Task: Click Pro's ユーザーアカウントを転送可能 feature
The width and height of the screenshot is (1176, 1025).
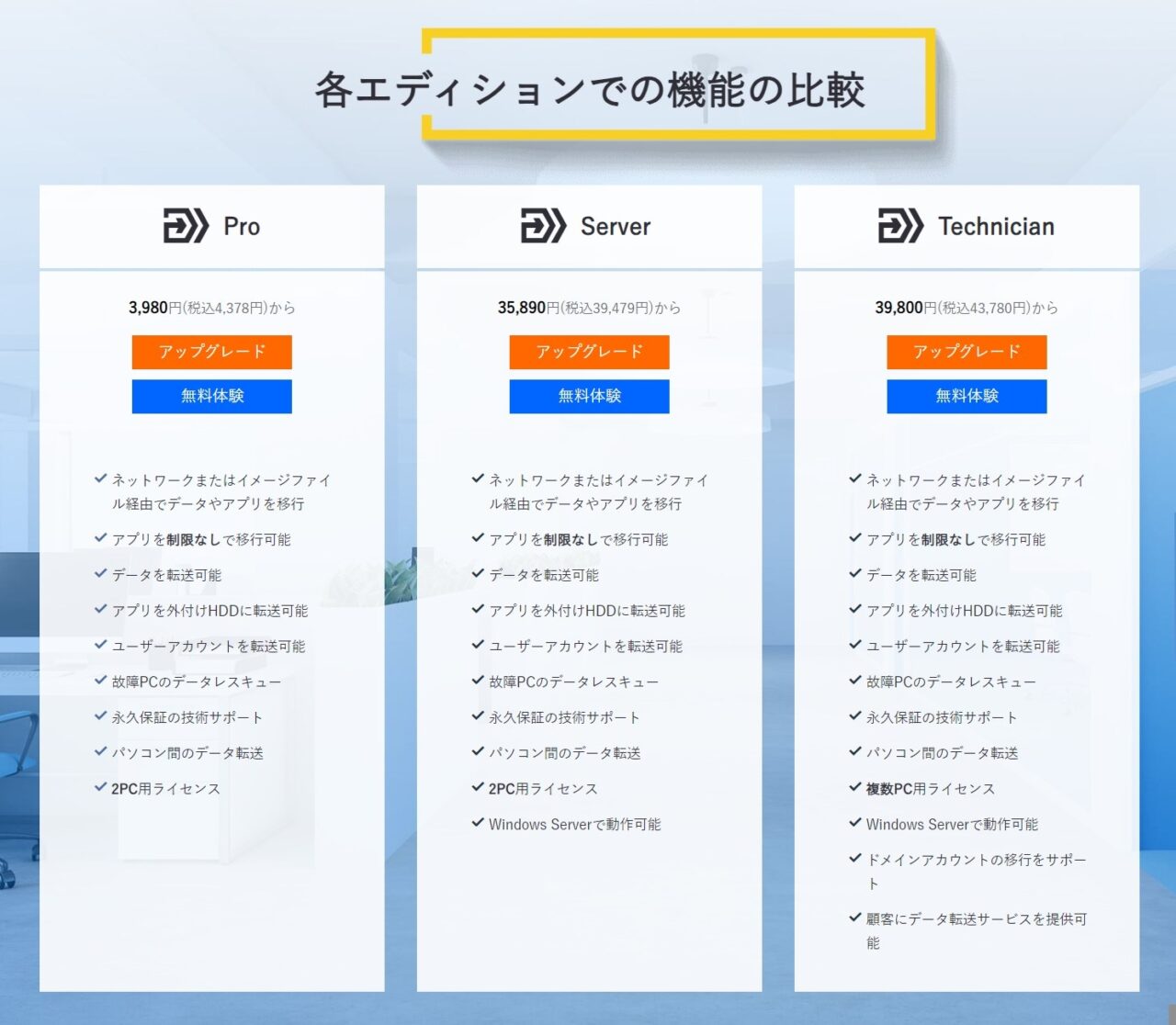Action: [x=209, y=647]
